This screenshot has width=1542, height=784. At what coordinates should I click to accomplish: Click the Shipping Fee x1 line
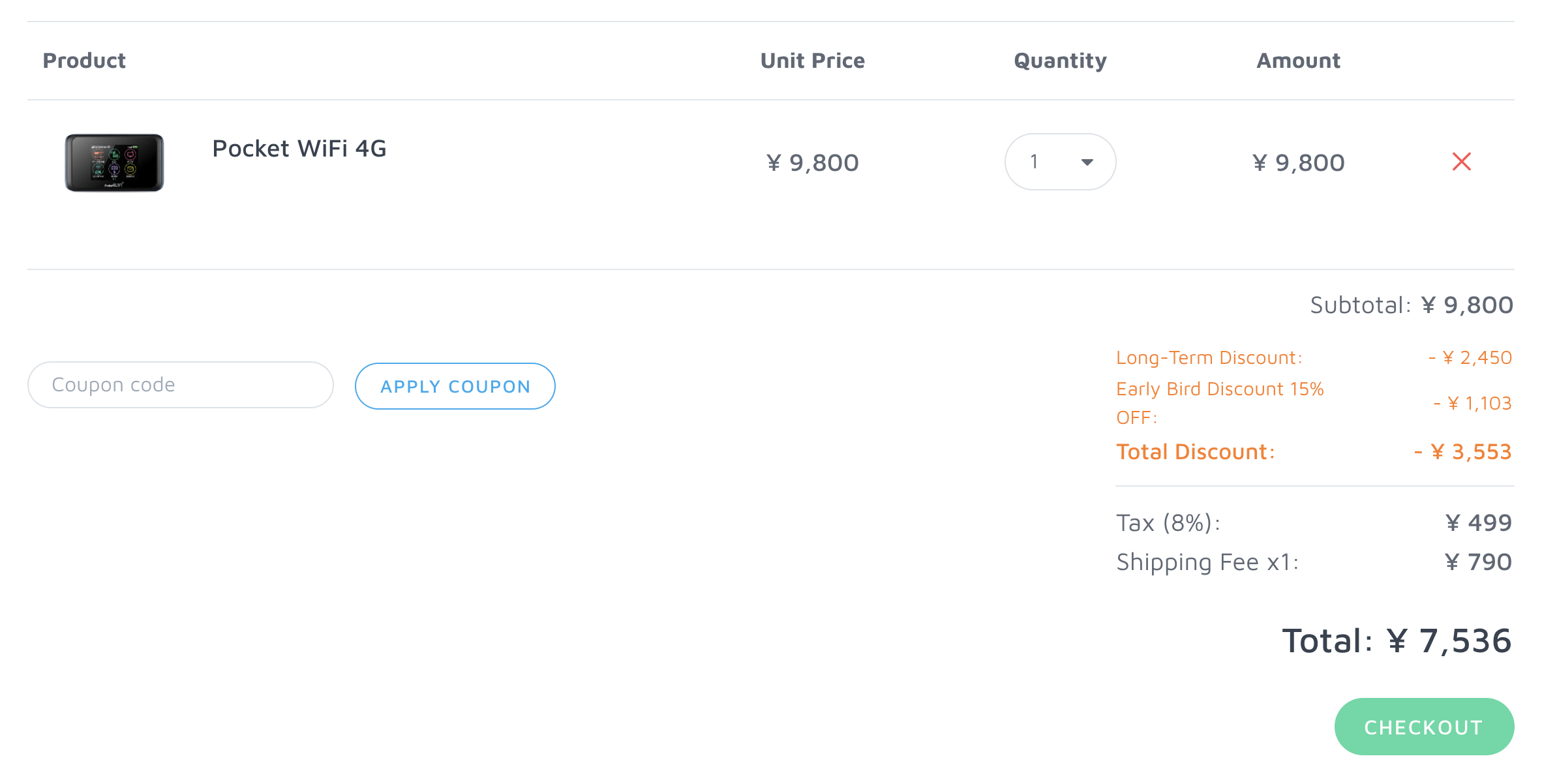tap(1314, 562)
